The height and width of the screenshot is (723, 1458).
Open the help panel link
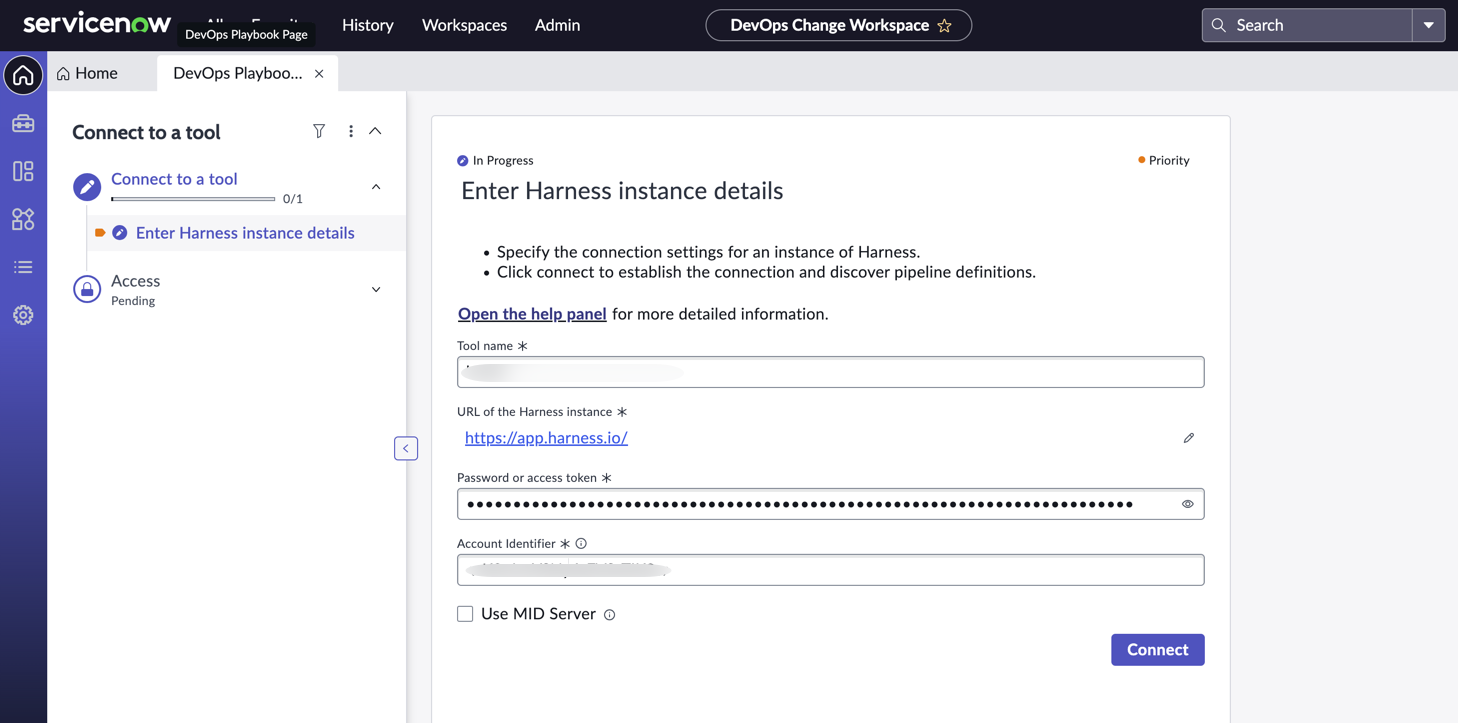click(532, 314)
